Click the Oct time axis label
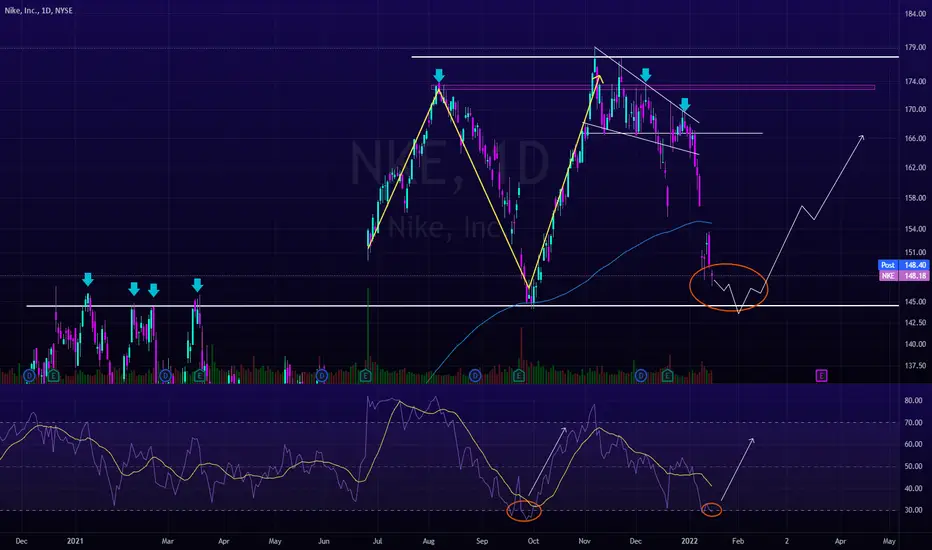Image resolution: width=932 pixels, height=550 pixels. tap(533, 541)
